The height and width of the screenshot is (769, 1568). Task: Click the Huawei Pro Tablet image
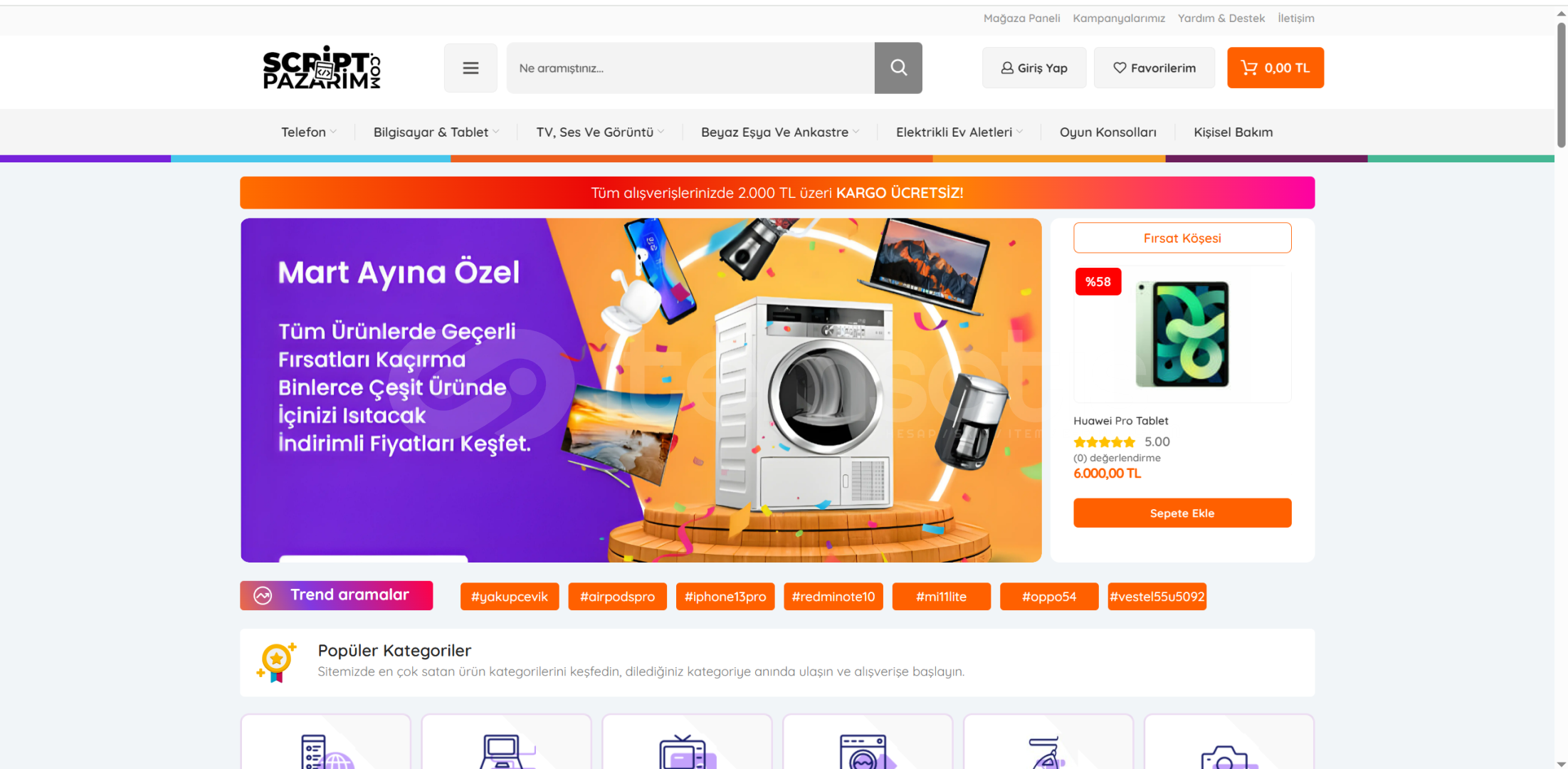click(x=1182, y=334)
